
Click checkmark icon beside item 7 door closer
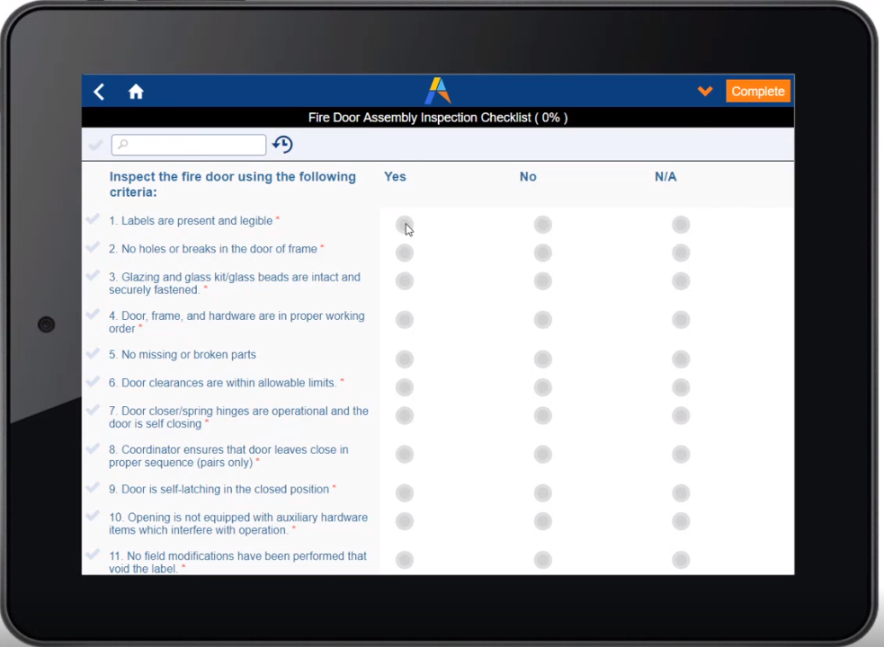tap(93, 410)
